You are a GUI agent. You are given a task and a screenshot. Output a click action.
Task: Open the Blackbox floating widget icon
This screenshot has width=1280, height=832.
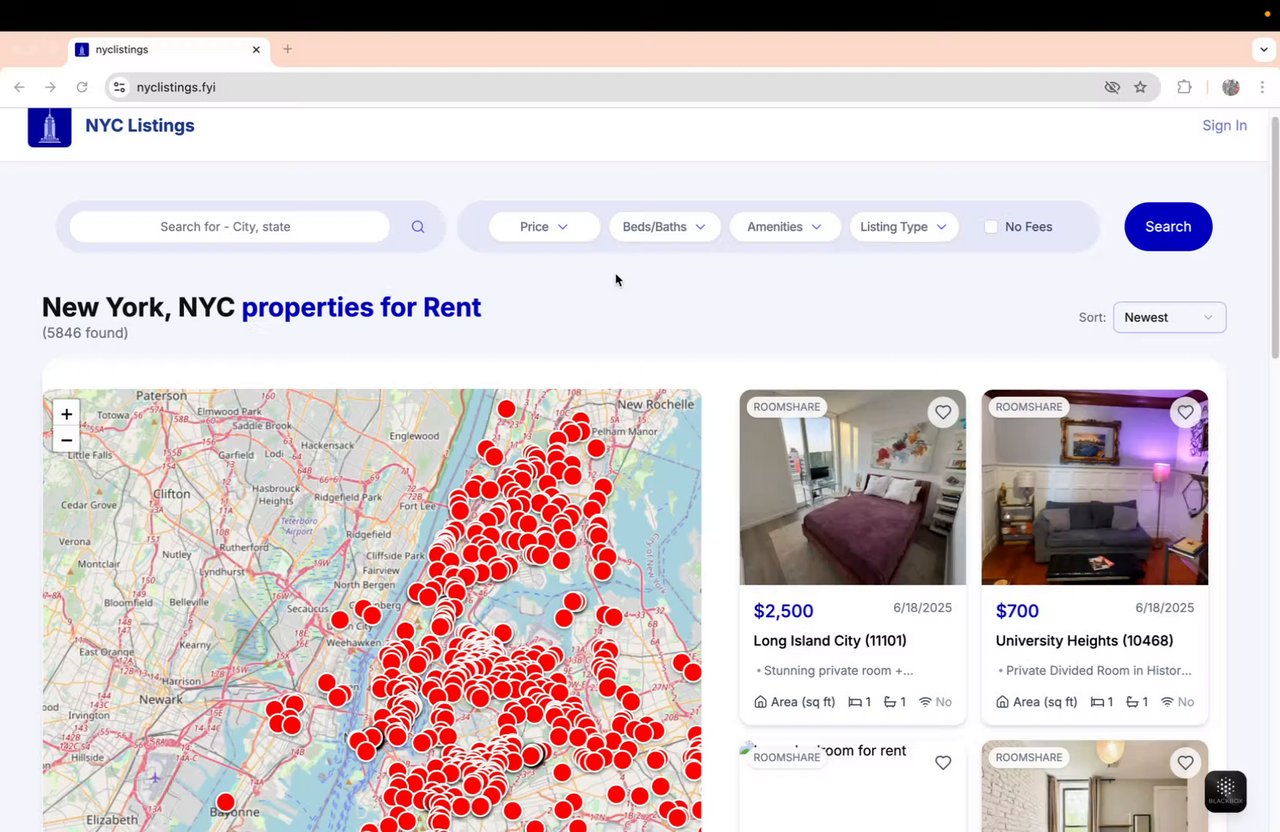click(x=1226, y=791)
